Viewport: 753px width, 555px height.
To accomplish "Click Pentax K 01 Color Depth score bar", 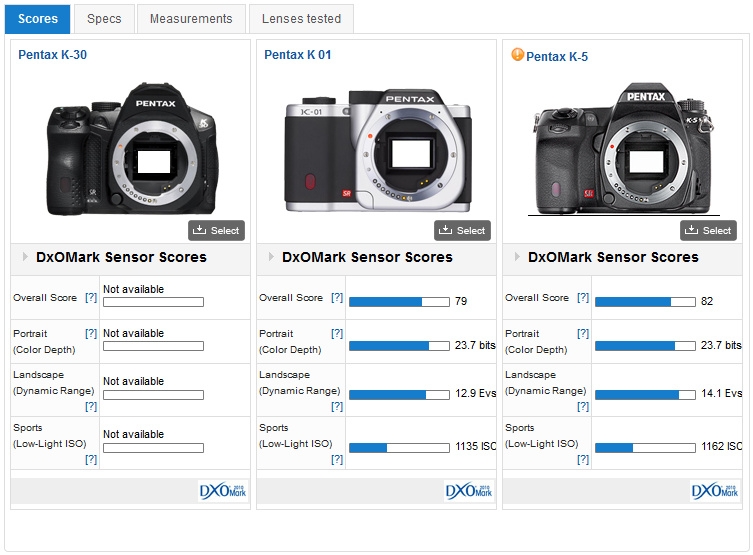I will click(x=399, y=346).
